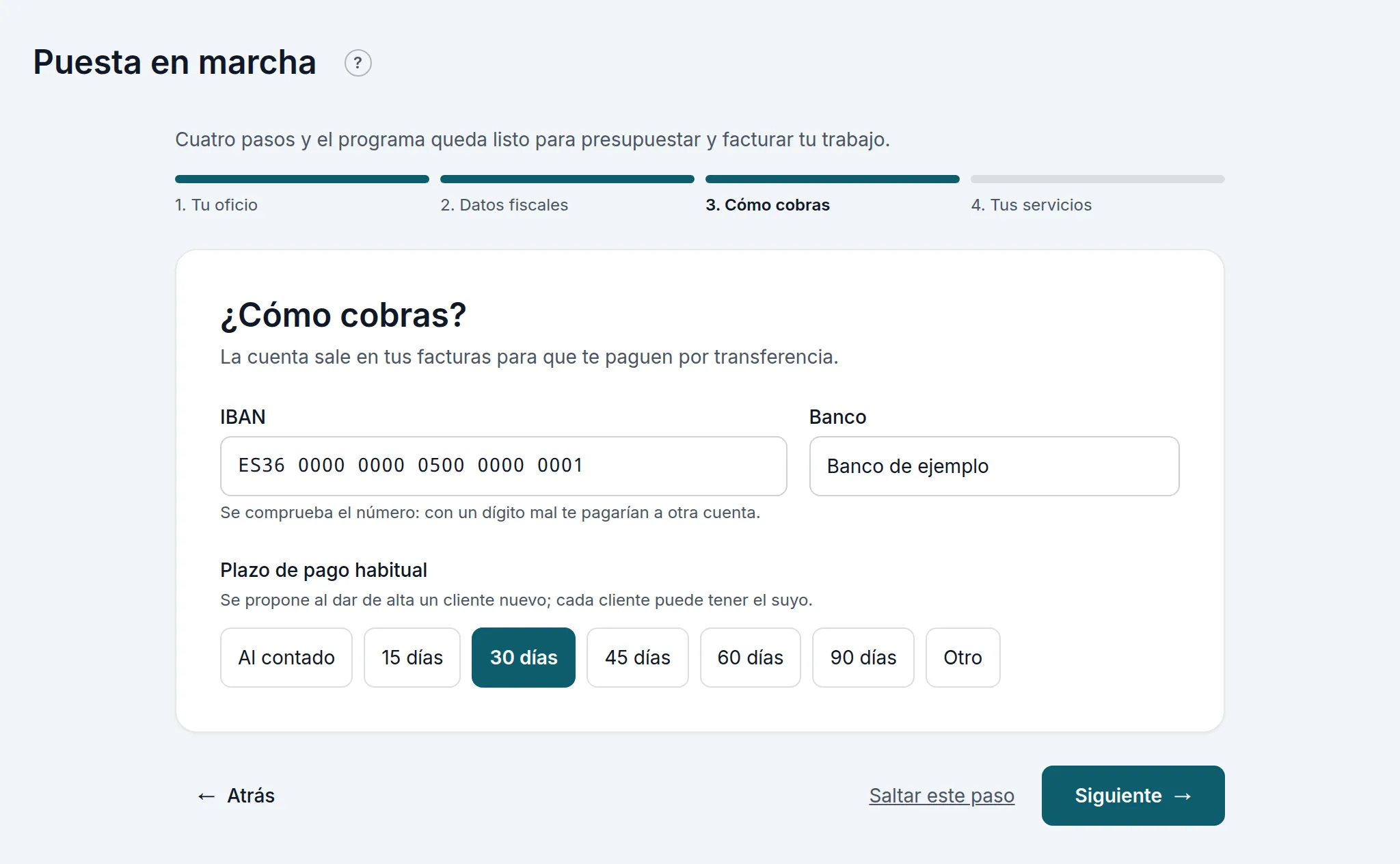Click the Siguiente button
The width and height of the screenshot is (1400, 864).
[1133, 796]
